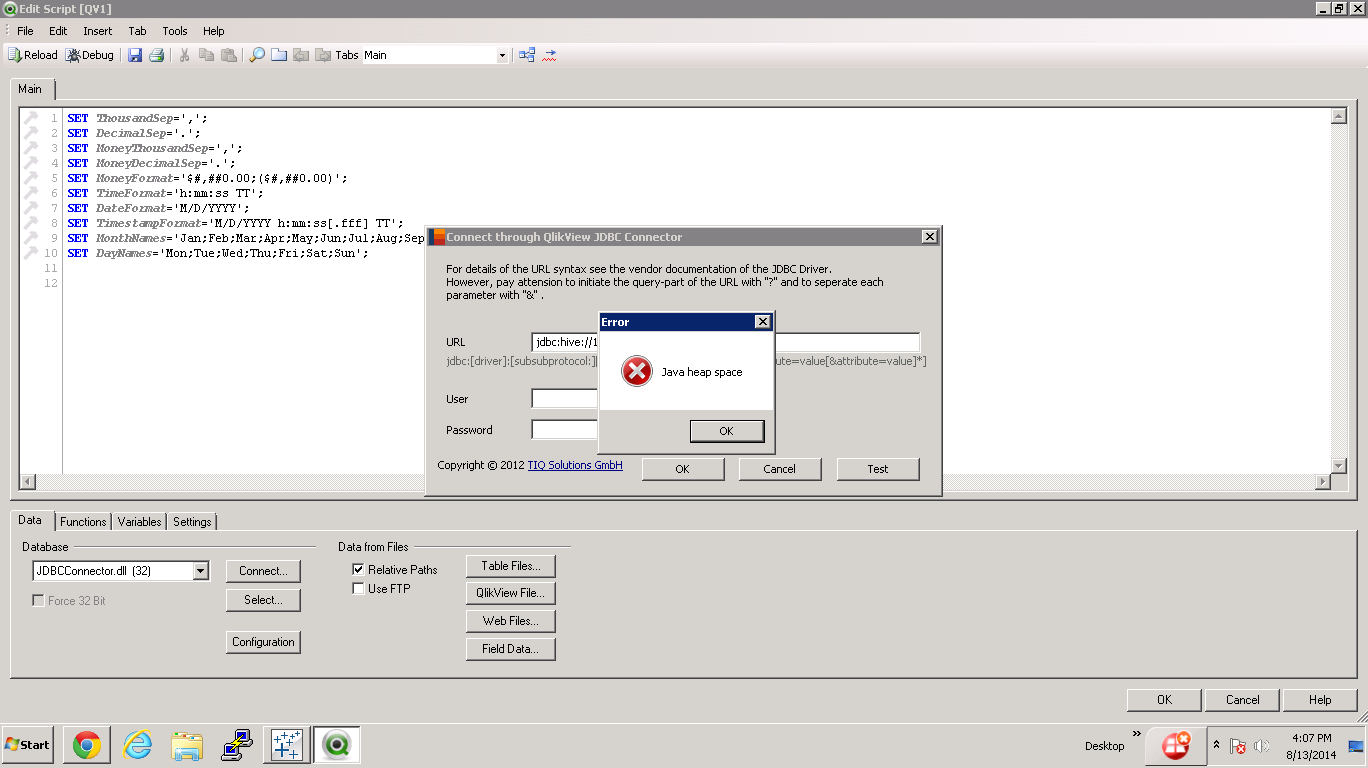Screen dimensions: 1368x768
Task: Start the script Debug tool
Action: pos(90,55)
